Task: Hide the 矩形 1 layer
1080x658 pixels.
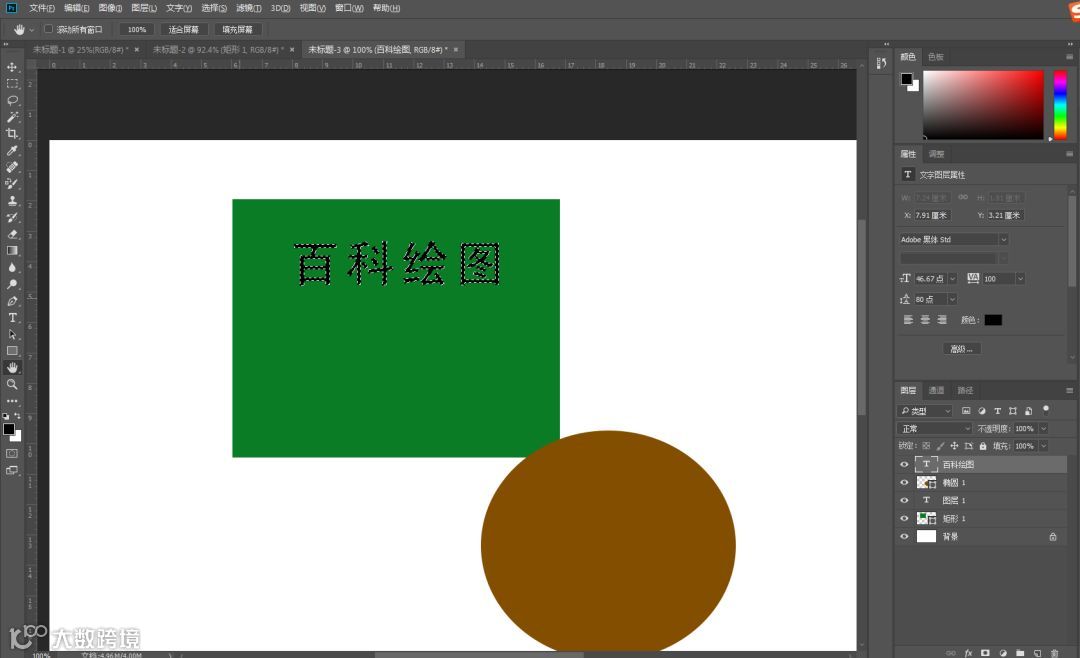Action: pos(904,518)
